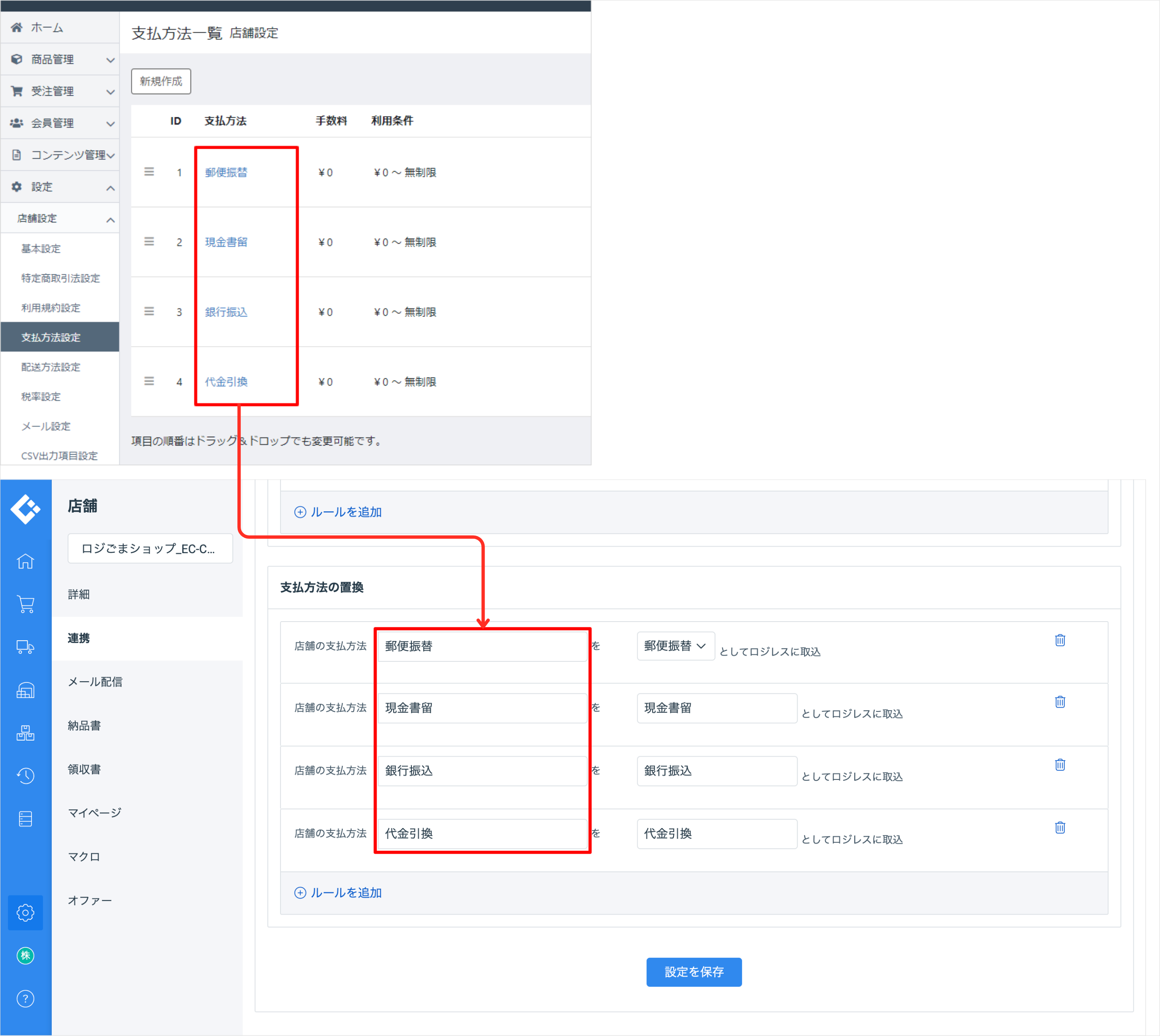Click the history clock icon
Image resolution: width=1160 pixels, height=1036 pixels.
[25, 775]
